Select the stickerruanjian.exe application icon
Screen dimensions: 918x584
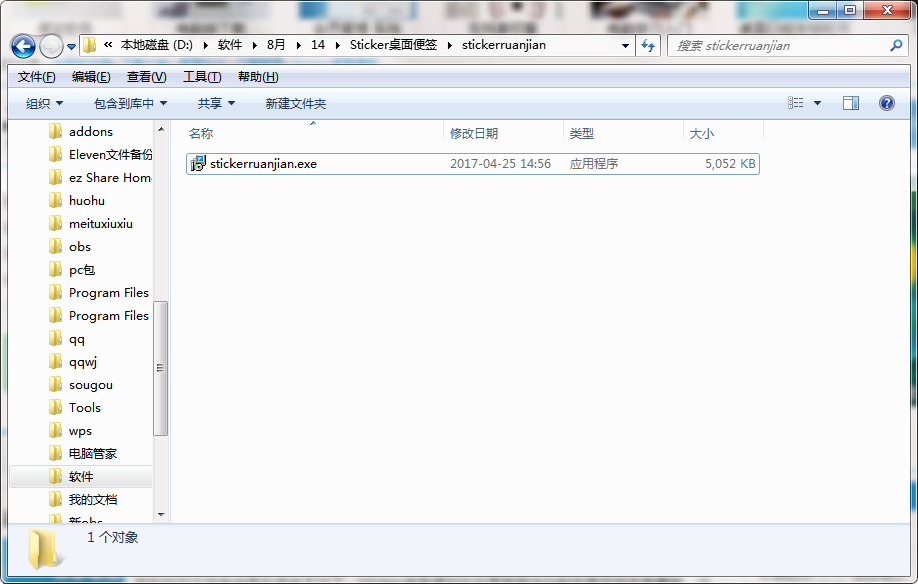197,163
